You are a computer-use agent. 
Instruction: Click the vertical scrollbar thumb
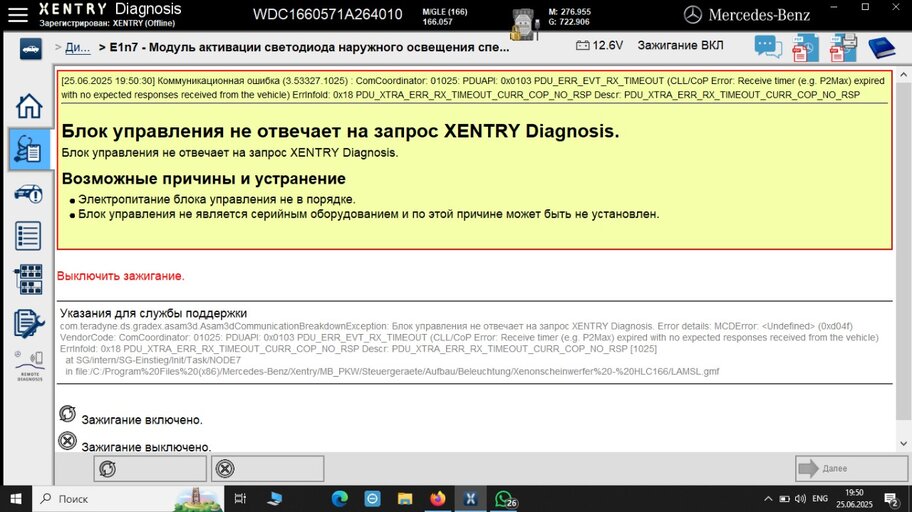point(903,251)
